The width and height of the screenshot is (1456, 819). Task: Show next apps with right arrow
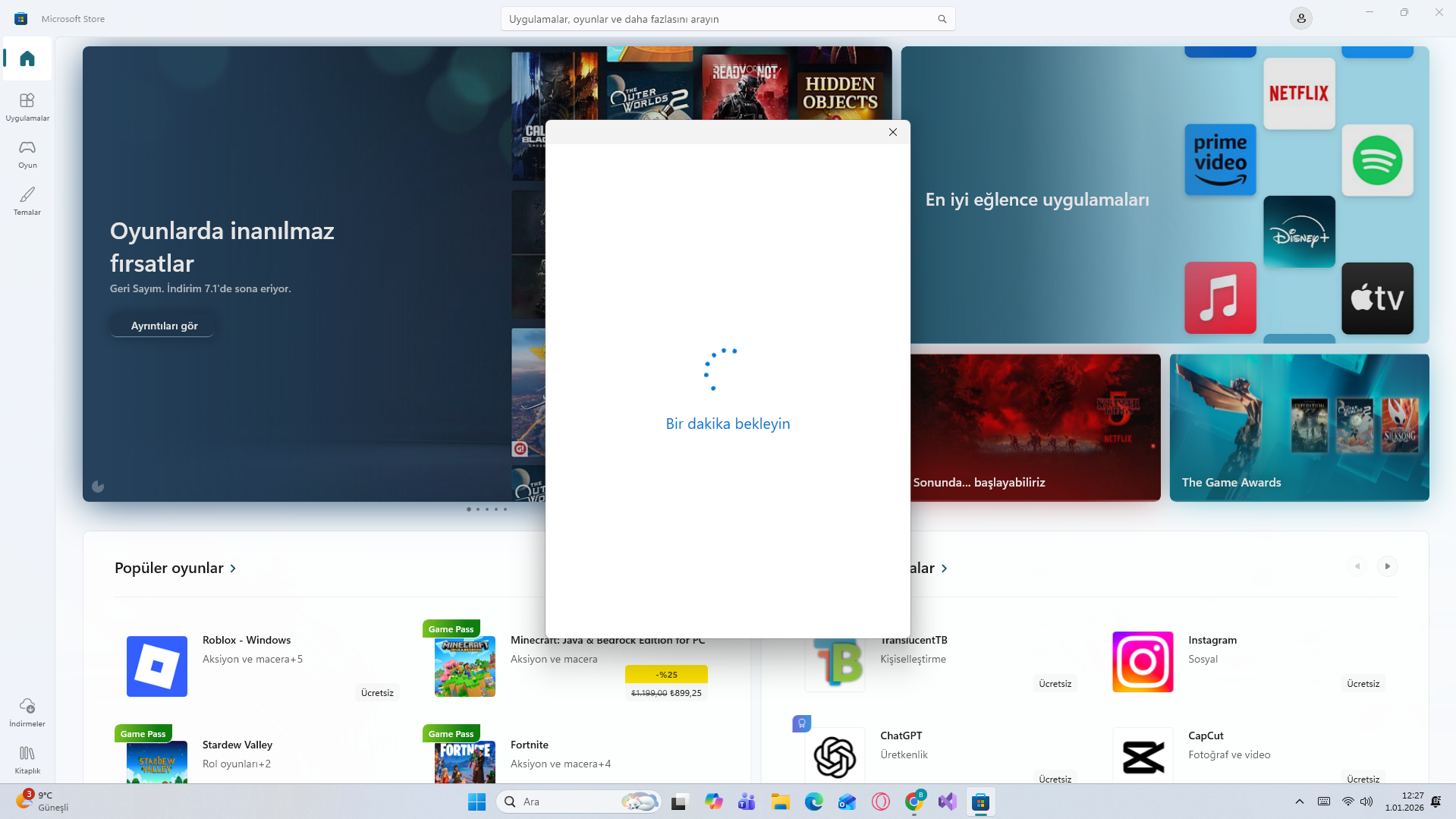(1387, 566)
